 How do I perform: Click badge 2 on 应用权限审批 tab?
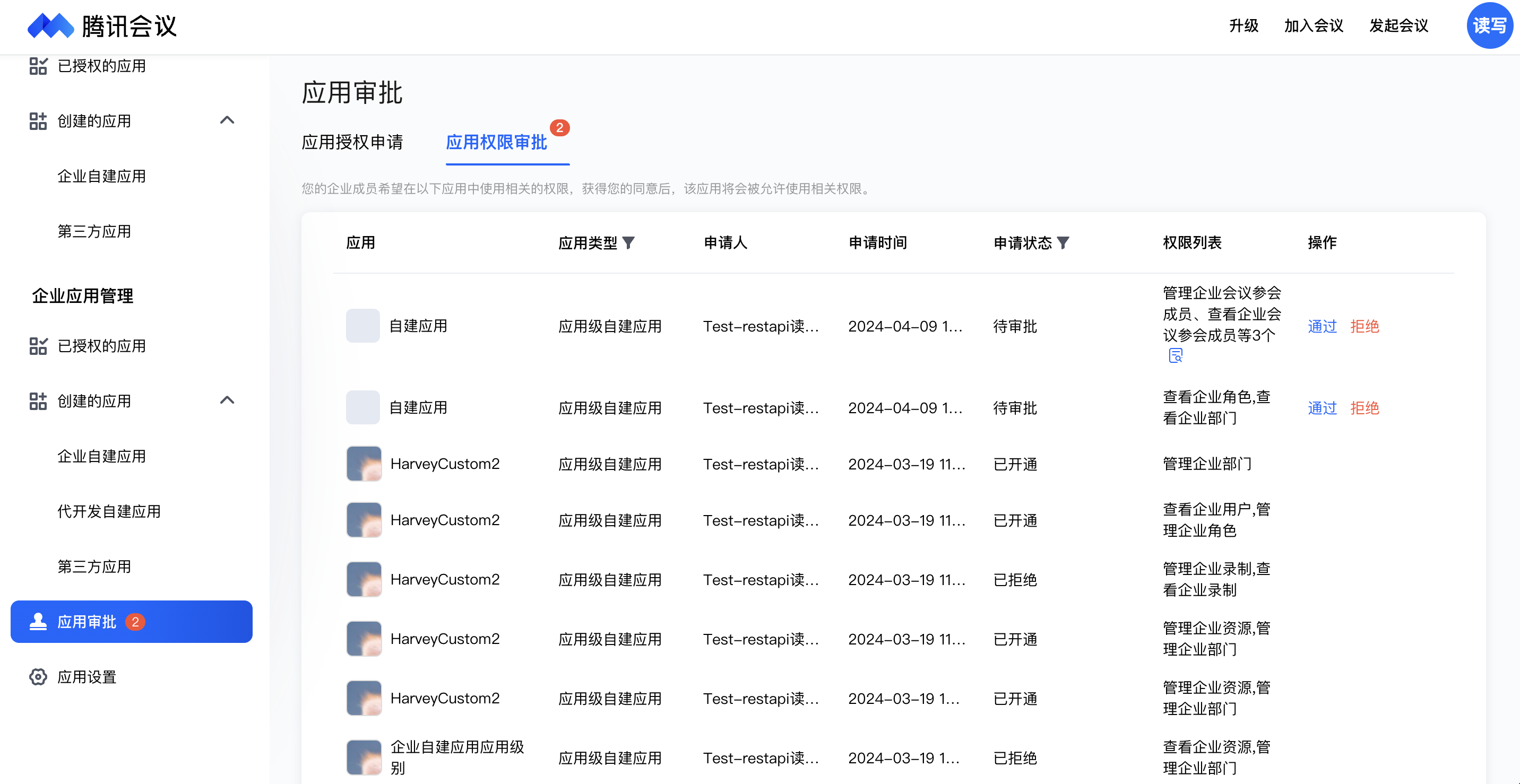coord(559,127)
